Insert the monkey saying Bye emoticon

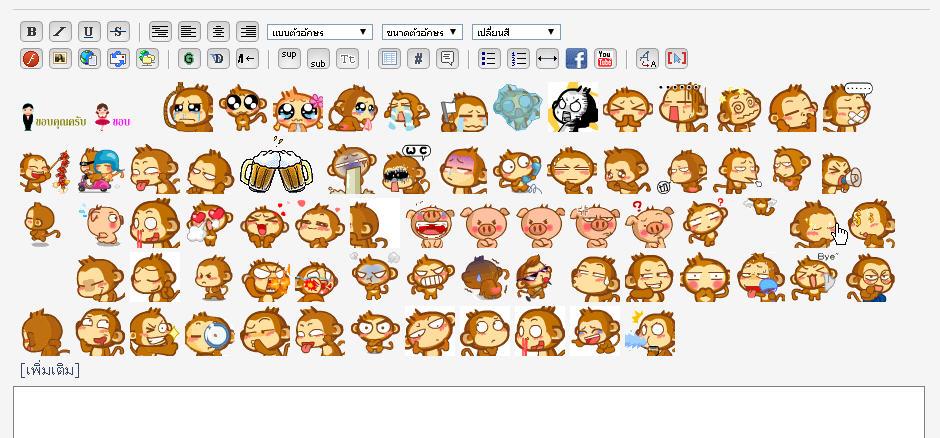(815, 277)
